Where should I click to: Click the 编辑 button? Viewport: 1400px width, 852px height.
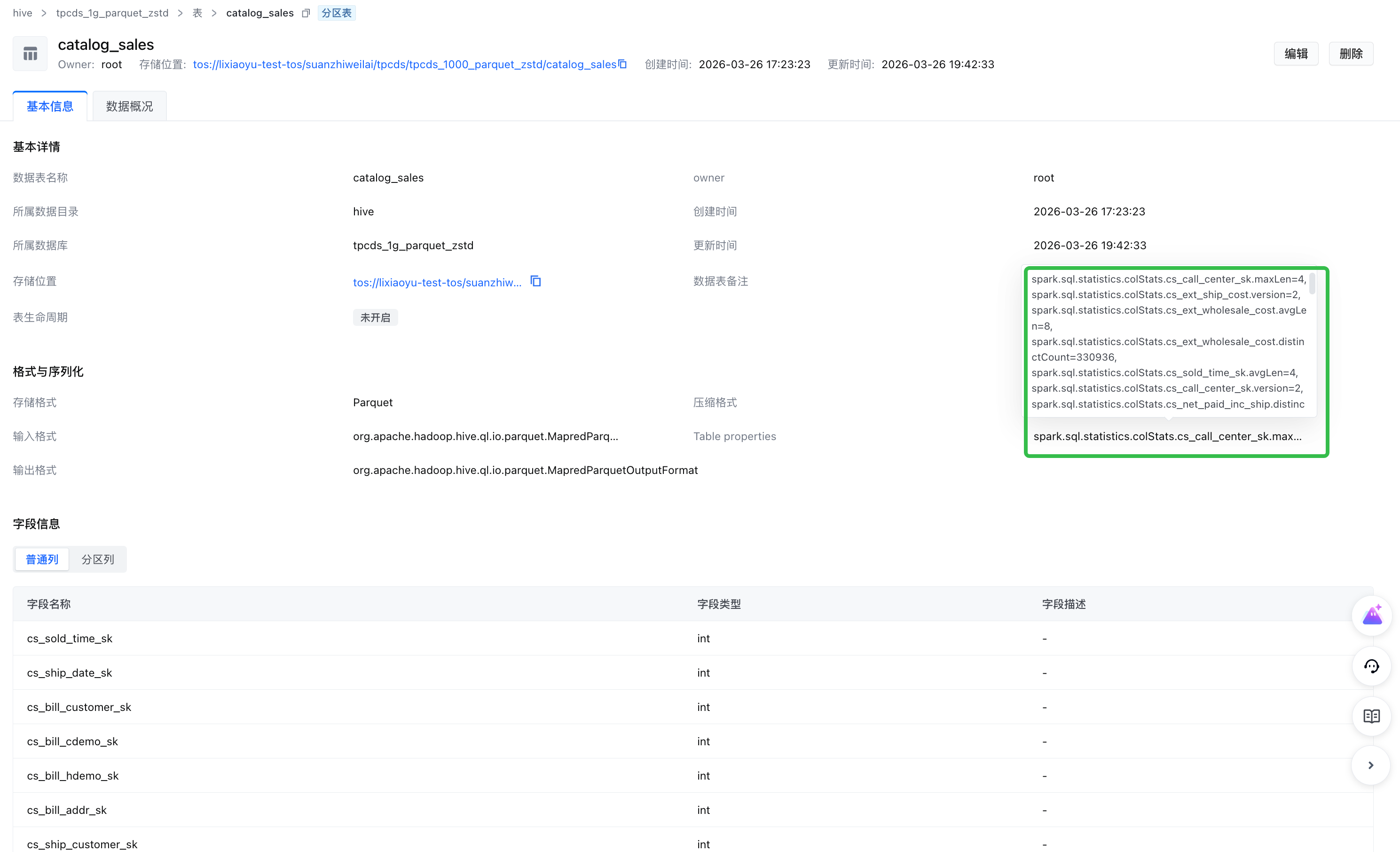point(1296,54)
